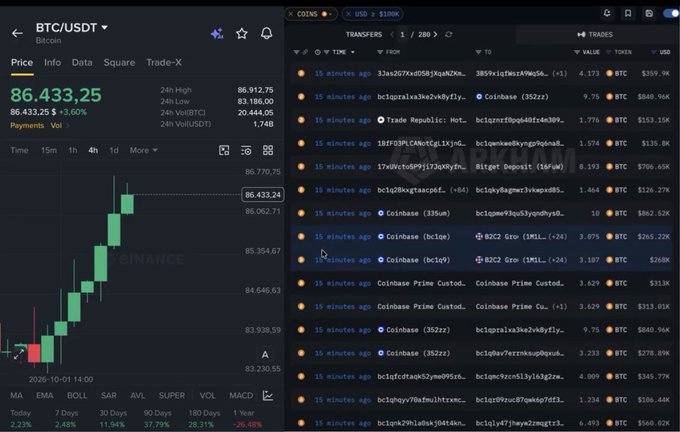Click the Coinbase (352zz) recipient in the $840.96K row

[x=512, y=97]
